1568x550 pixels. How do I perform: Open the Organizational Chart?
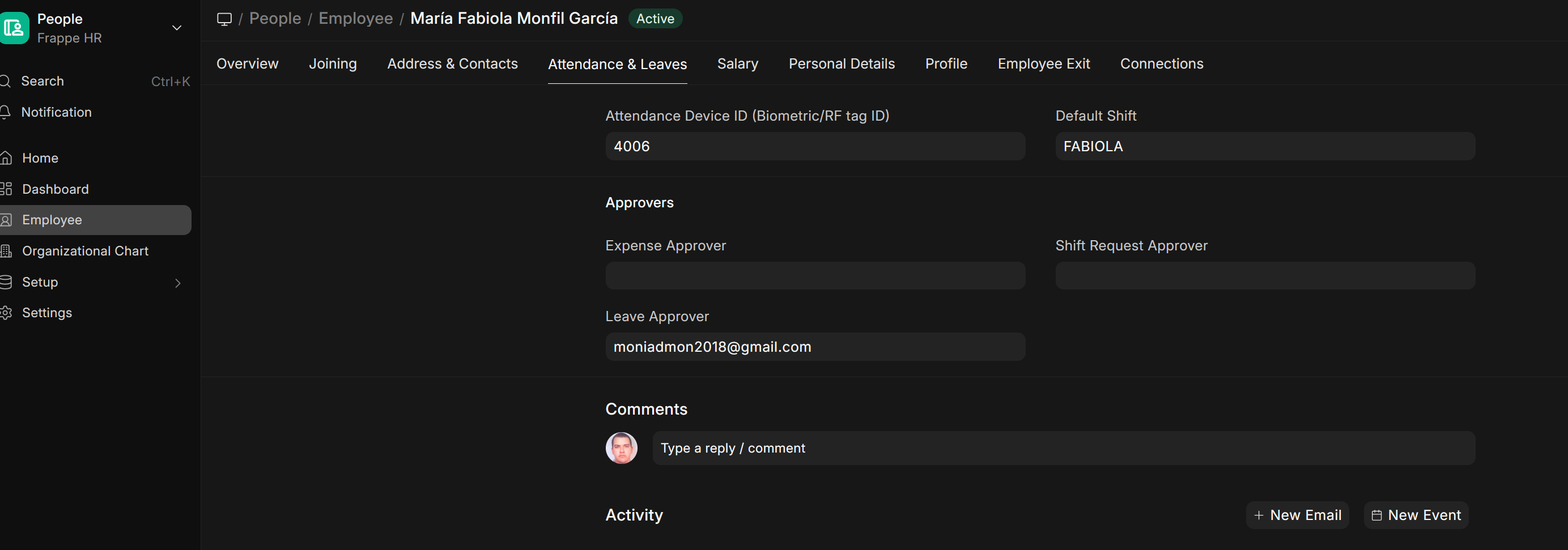pyautogui.click(x=85, y=251)
